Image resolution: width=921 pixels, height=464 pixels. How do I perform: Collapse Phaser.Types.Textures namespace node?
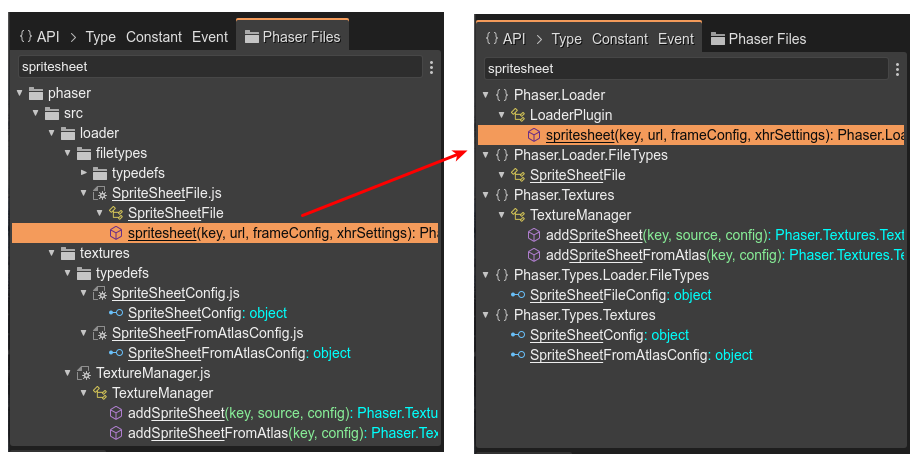click(486, 315)
